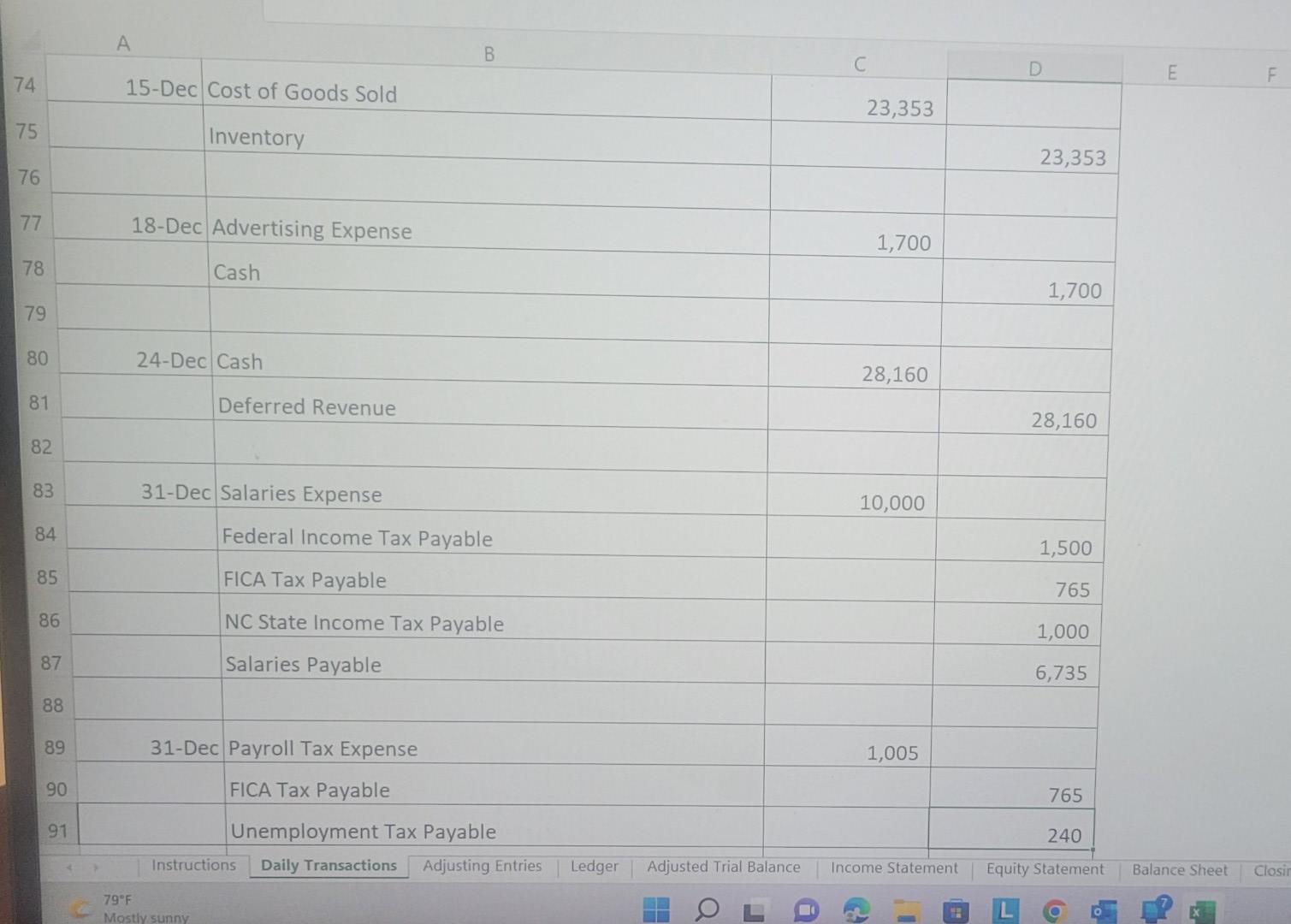Image resolution: width=1291 pixels, height=924 pixels.
Task: Click the left sheet-navigation arrow
Action: pyautogui.click(x=70, y=865)
